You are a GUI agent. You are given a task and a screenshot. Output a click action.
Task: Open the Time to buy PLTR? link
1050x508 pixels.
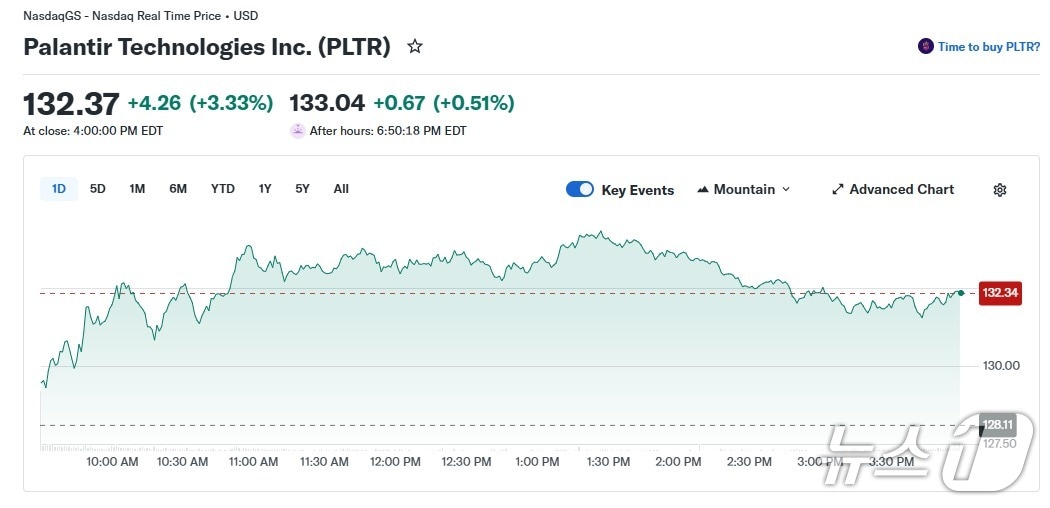click(x=988, y=47)
